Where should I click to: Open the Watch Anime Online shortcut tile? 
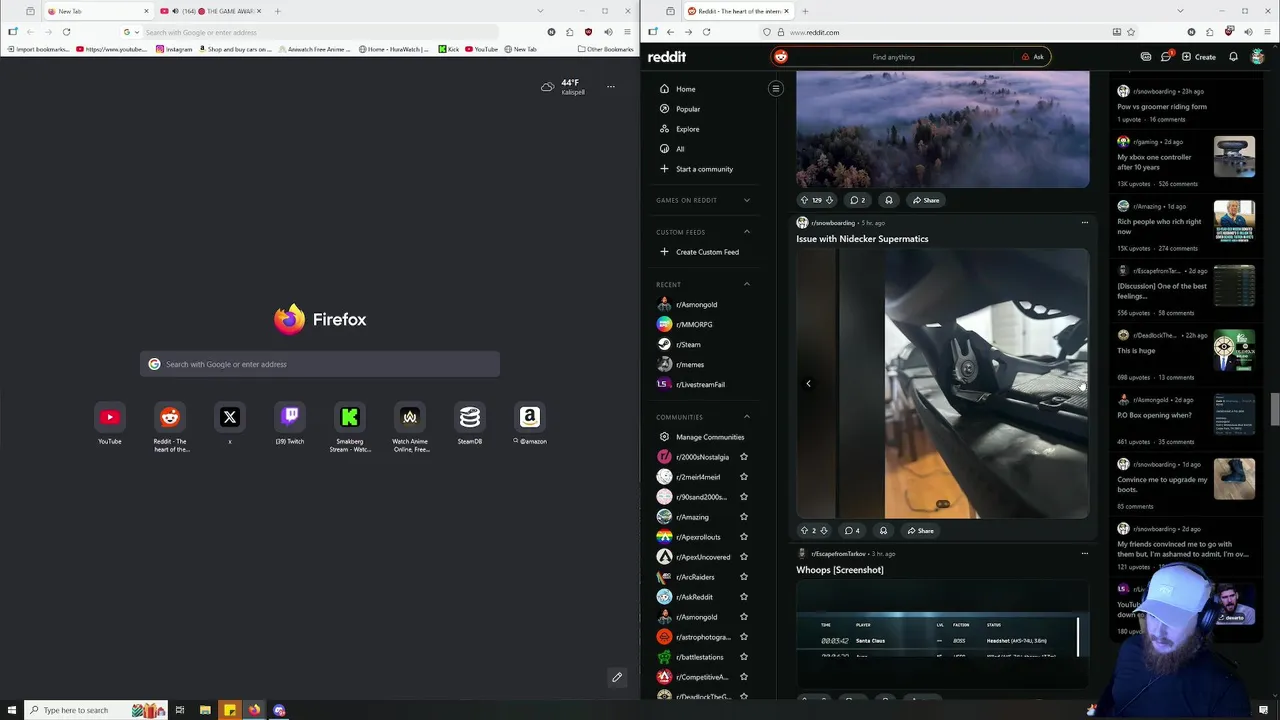[x=410, y=417]
